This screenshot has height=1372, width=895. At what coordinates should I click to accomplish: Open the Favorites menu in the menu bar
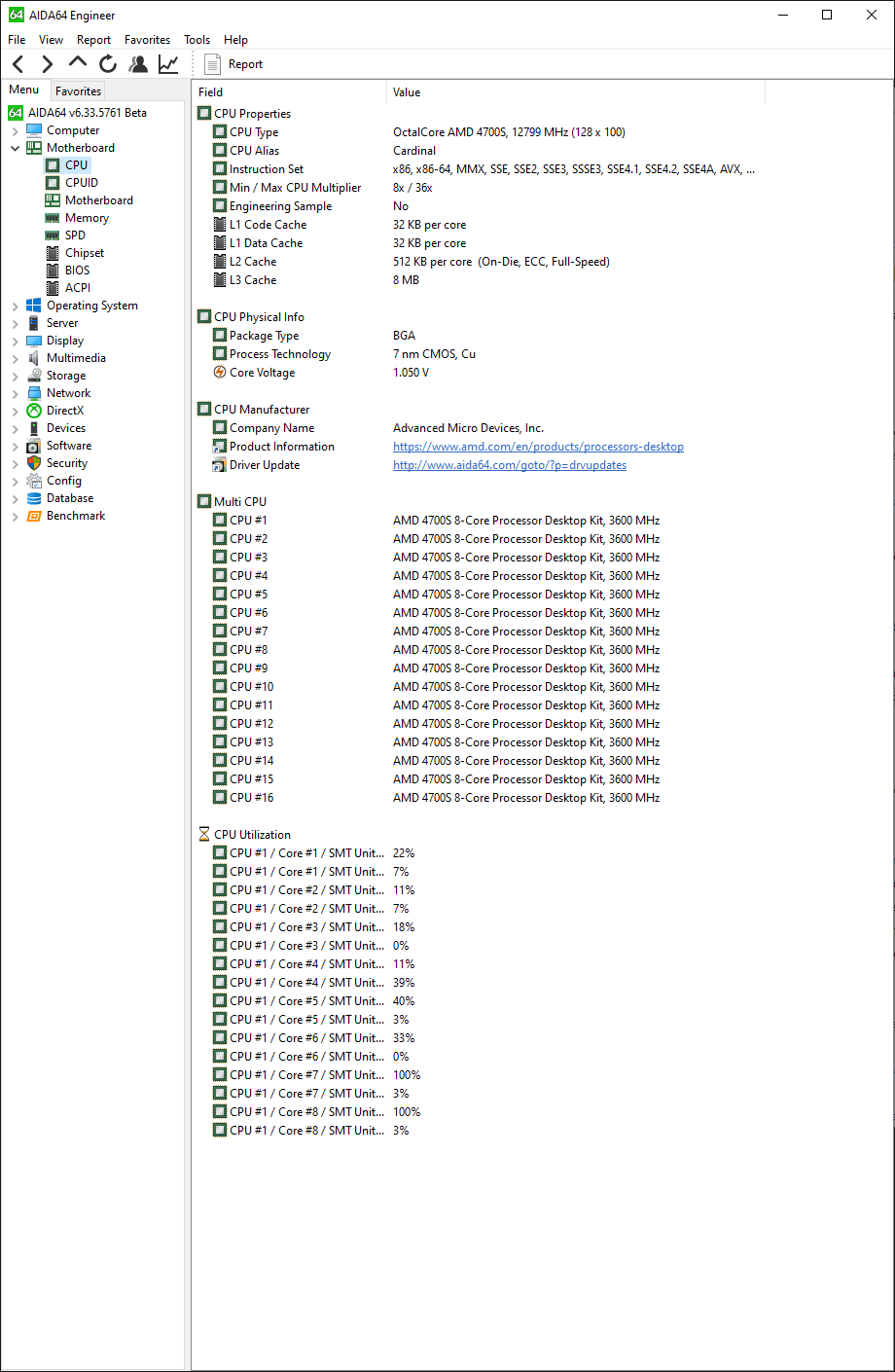click(147, 40)
